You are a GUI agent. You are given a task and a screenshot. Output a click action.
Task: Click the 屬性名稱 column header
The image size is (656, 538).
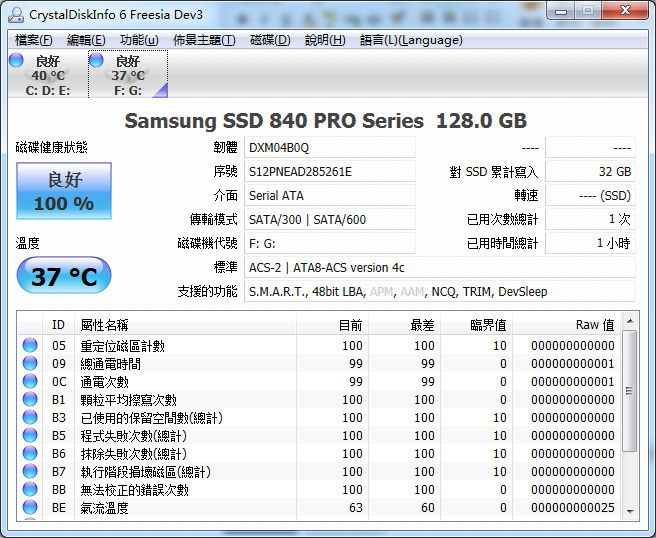pyautogui.click(x=185, y=325)
